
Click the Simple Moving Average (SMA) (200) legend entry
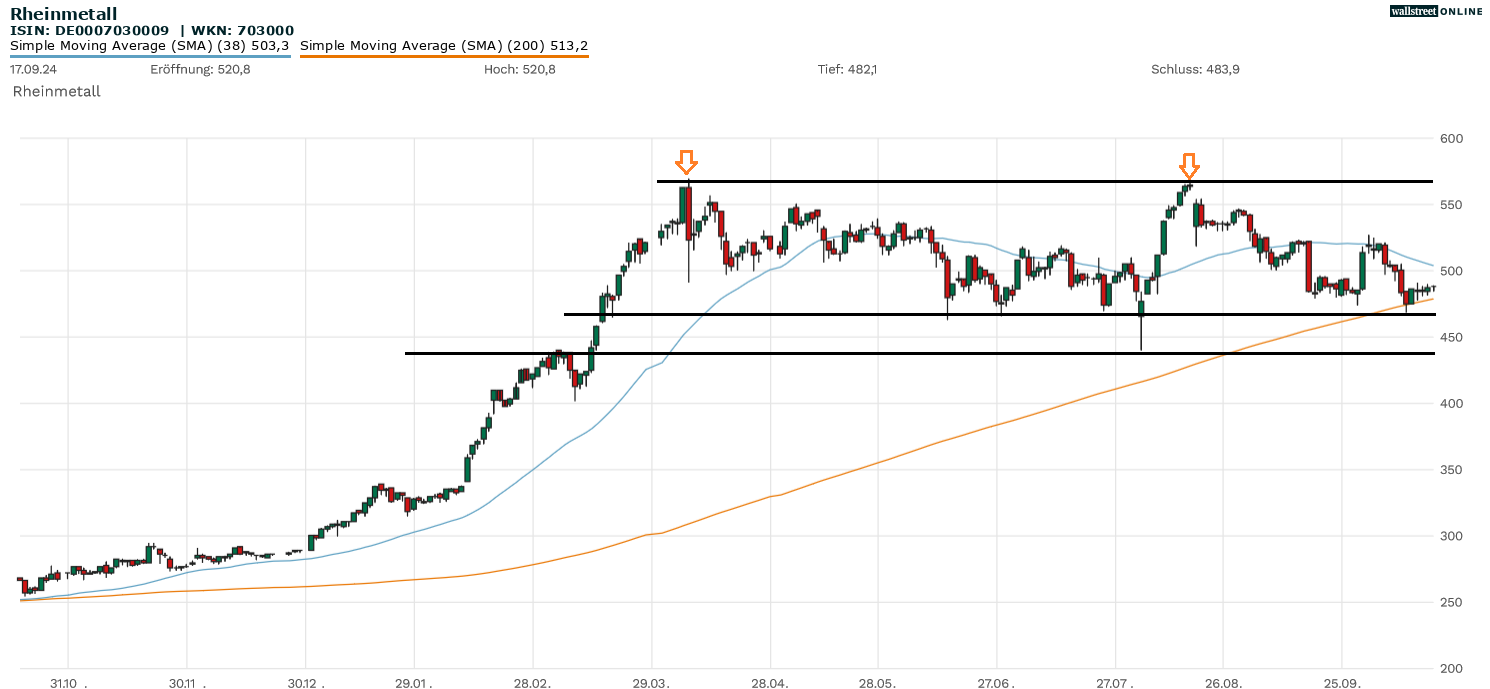click(444, 45)
